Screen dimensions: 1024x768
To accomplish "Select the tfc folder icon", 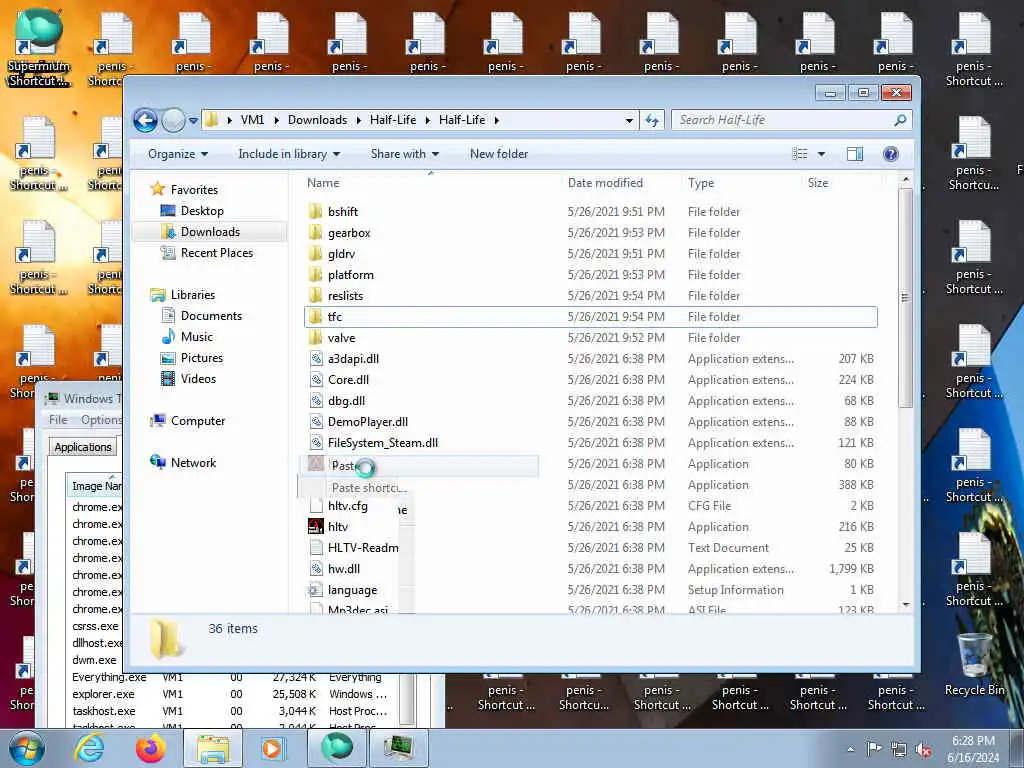I will 315,317.
